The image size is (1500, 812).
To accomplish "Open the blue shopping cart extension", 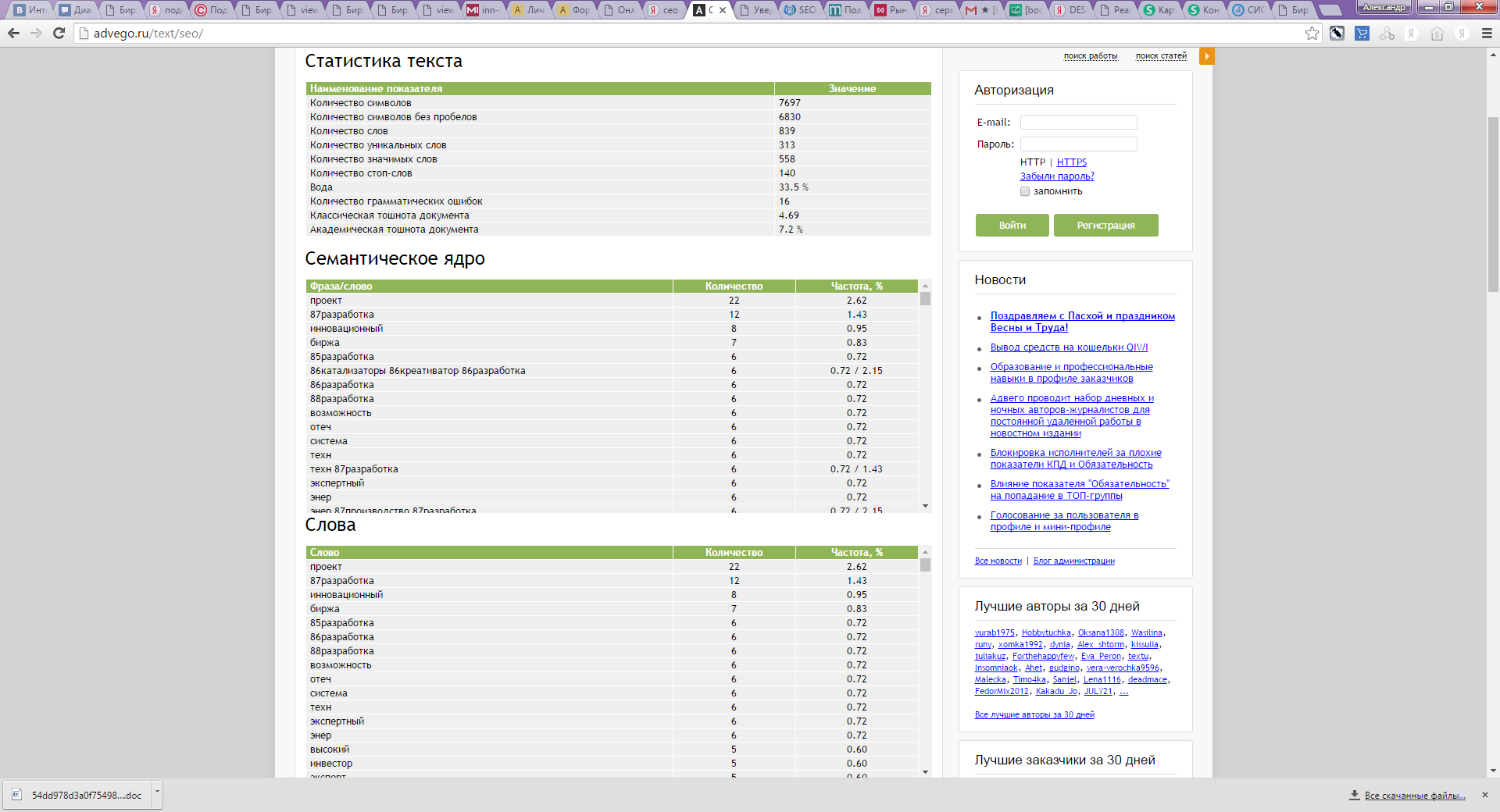I will (x=1362, y=34).
